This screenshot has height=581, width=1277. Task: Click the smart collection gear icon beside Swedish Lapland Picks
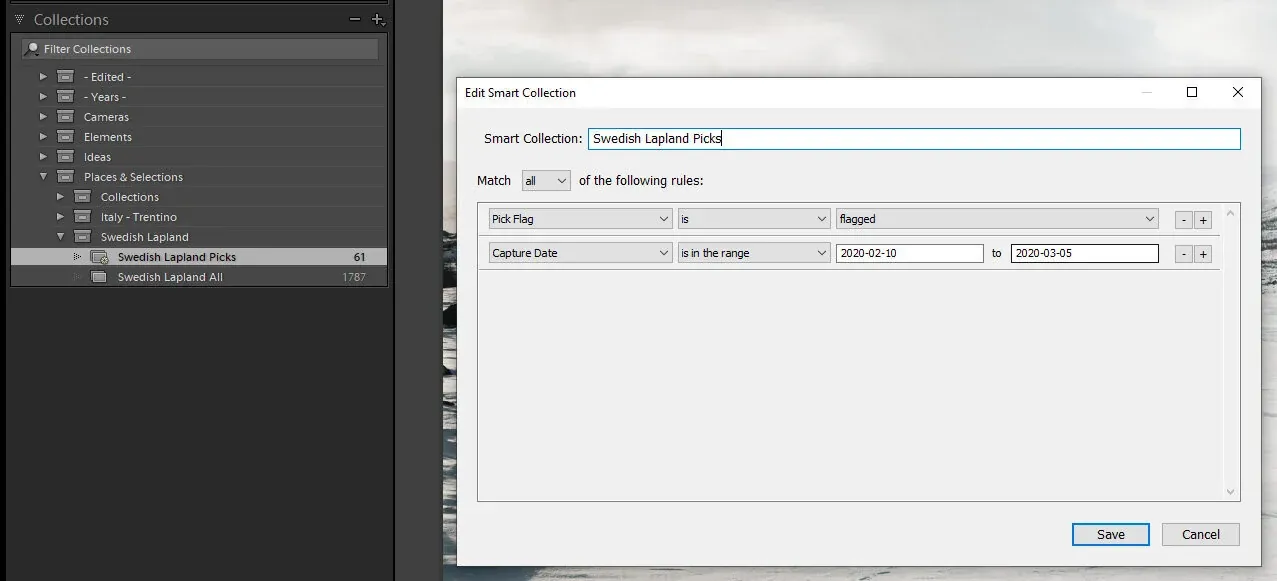tap(98, 256)
